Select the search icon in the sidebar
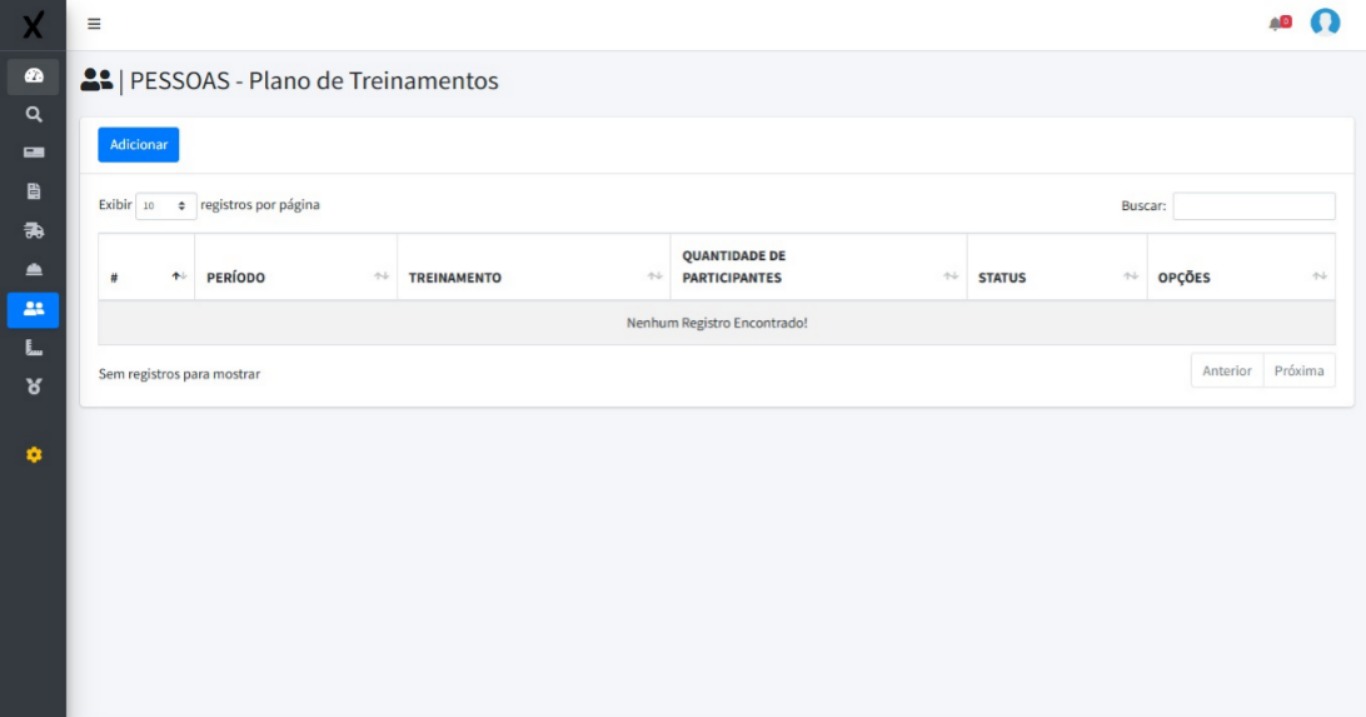 click(x=33, y=113)
